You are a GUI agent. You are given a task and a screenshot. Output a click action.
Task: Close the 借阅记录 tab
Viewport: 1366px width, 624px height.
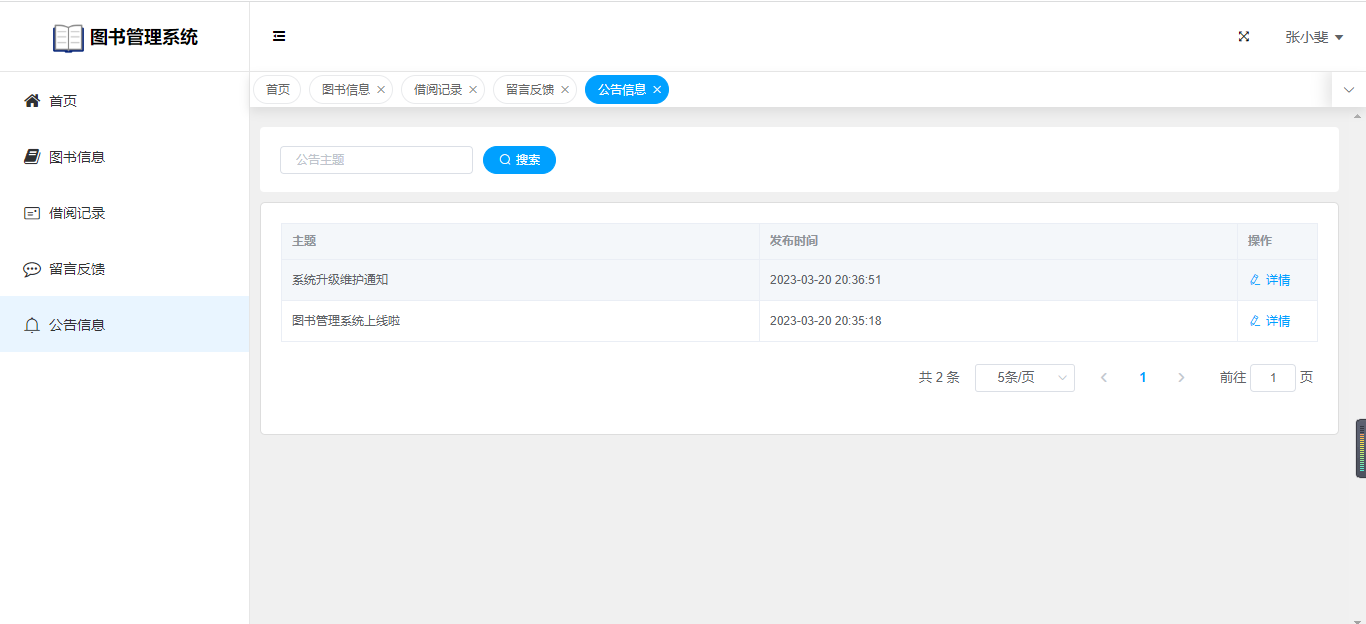pos(473,90)
